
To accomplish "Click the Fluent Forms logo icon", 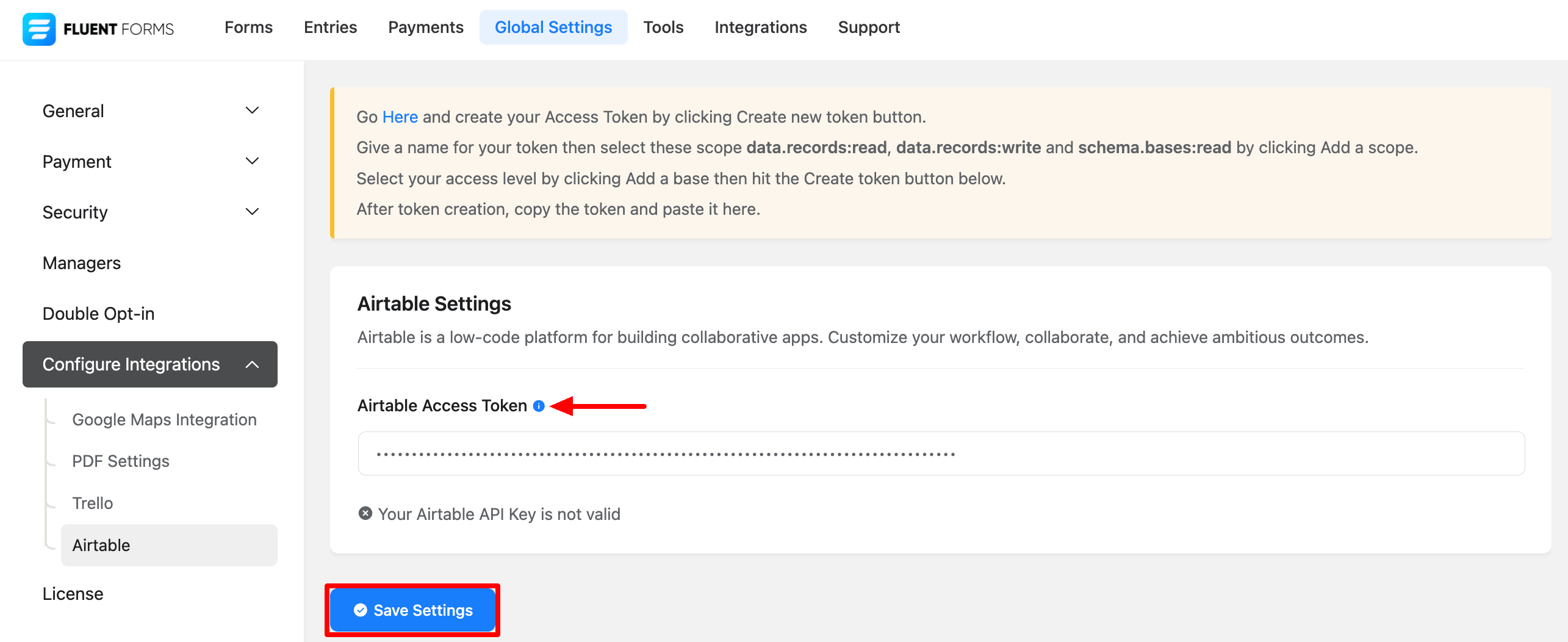I will [x=39, y=29].
